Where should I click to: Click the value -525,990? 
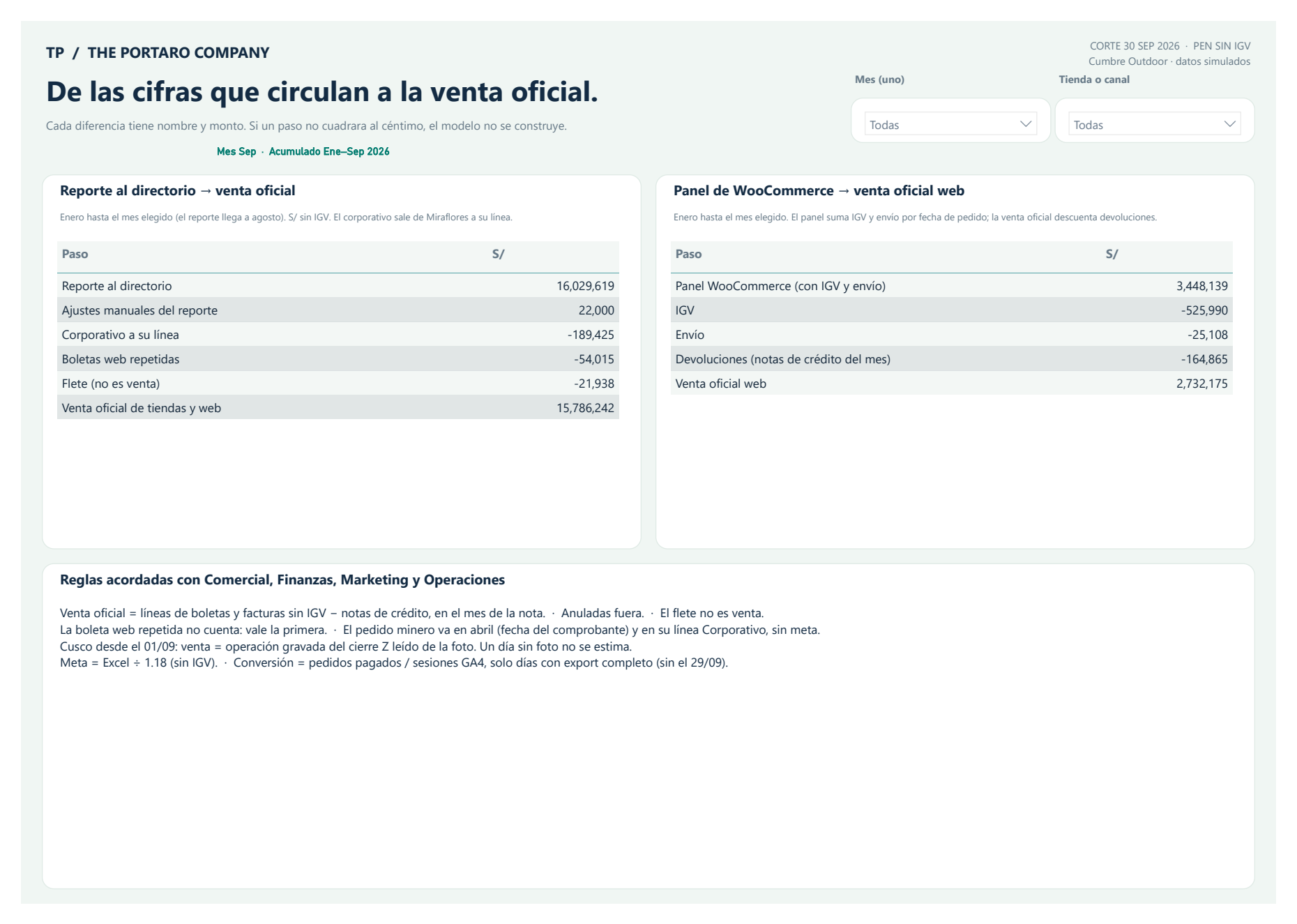pos(1204,310)
